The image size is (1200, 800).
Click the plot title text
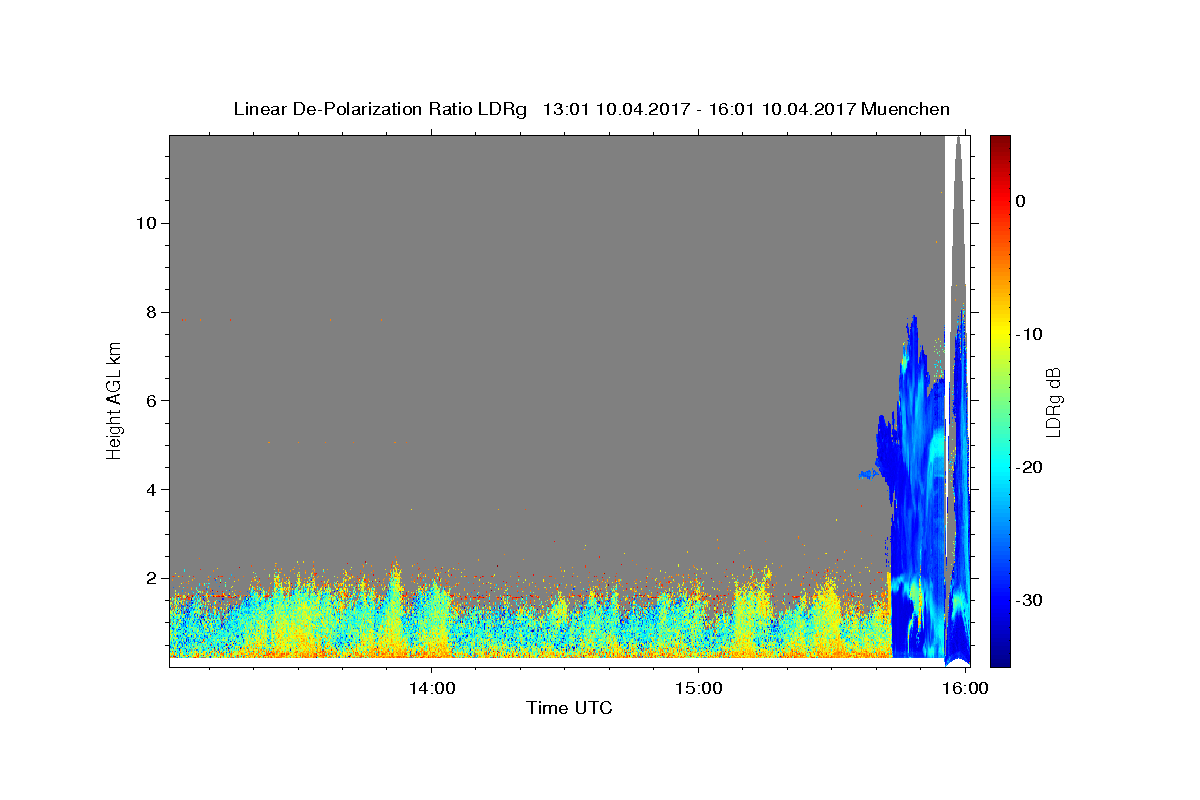[591, 109]
